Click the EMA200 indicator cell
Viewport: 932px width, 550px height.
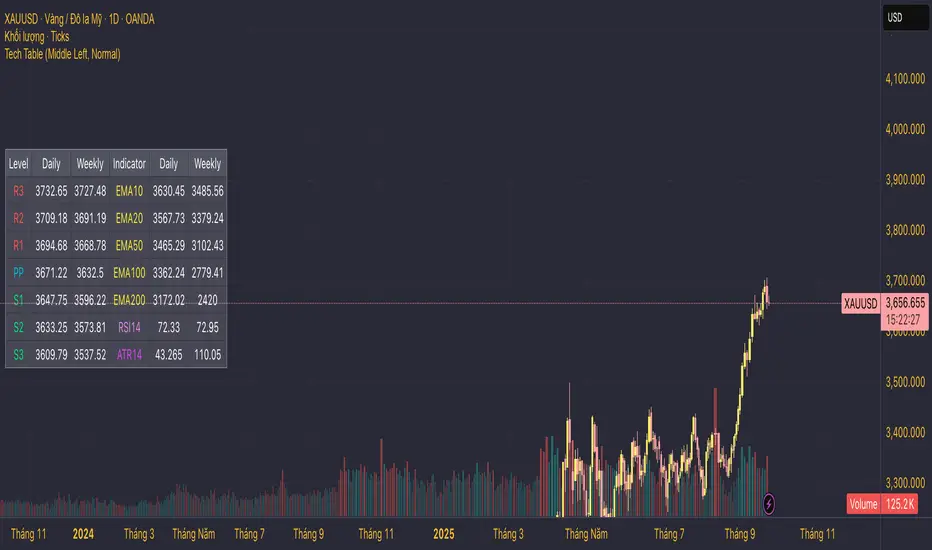(x=129, y=299)
